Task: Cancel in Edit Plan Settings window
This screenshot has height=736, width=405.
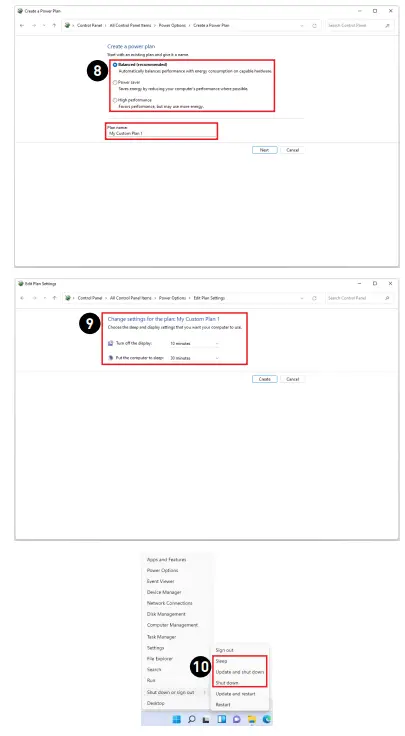Action: click(292, 379)
